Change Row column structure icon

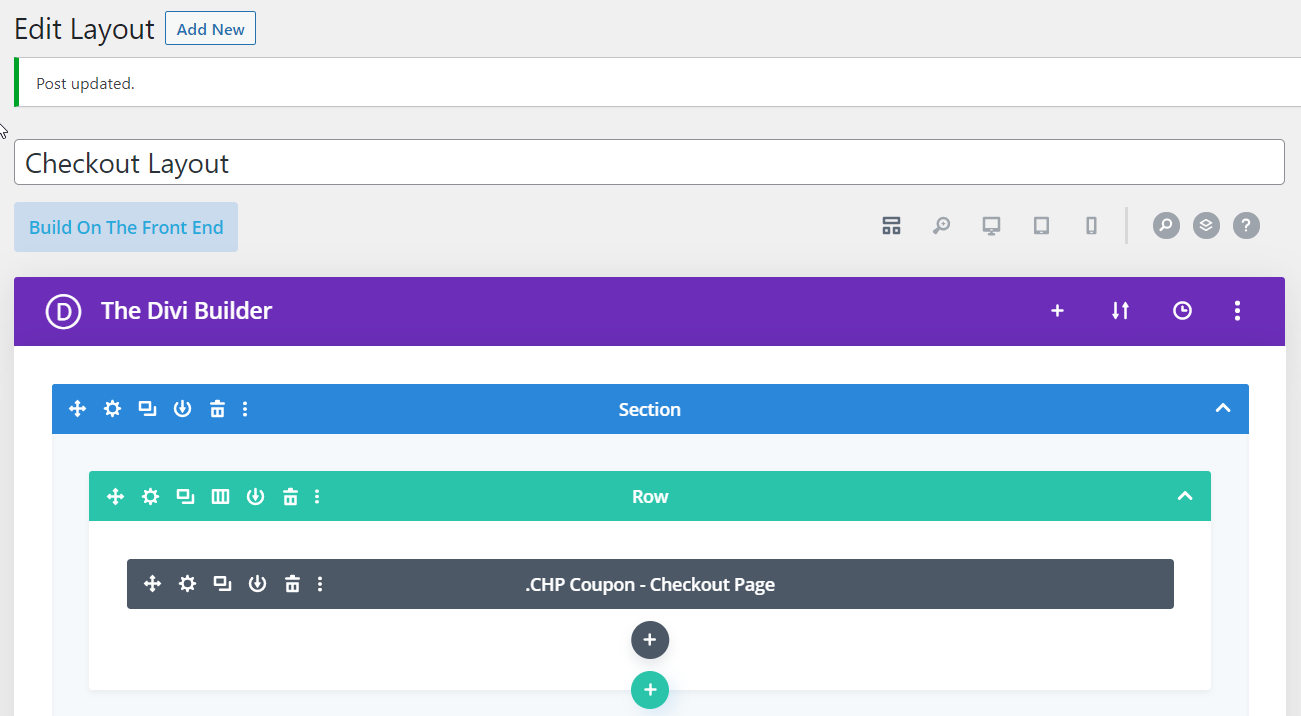(x=220, y=496)
